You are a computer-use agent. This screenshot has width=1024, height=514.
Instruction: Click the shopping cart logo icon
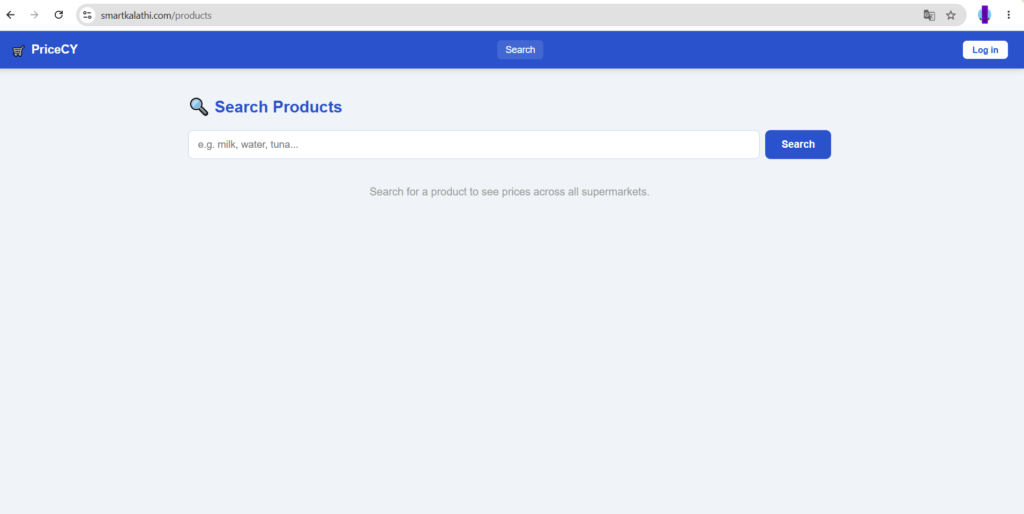pos(18,50)
